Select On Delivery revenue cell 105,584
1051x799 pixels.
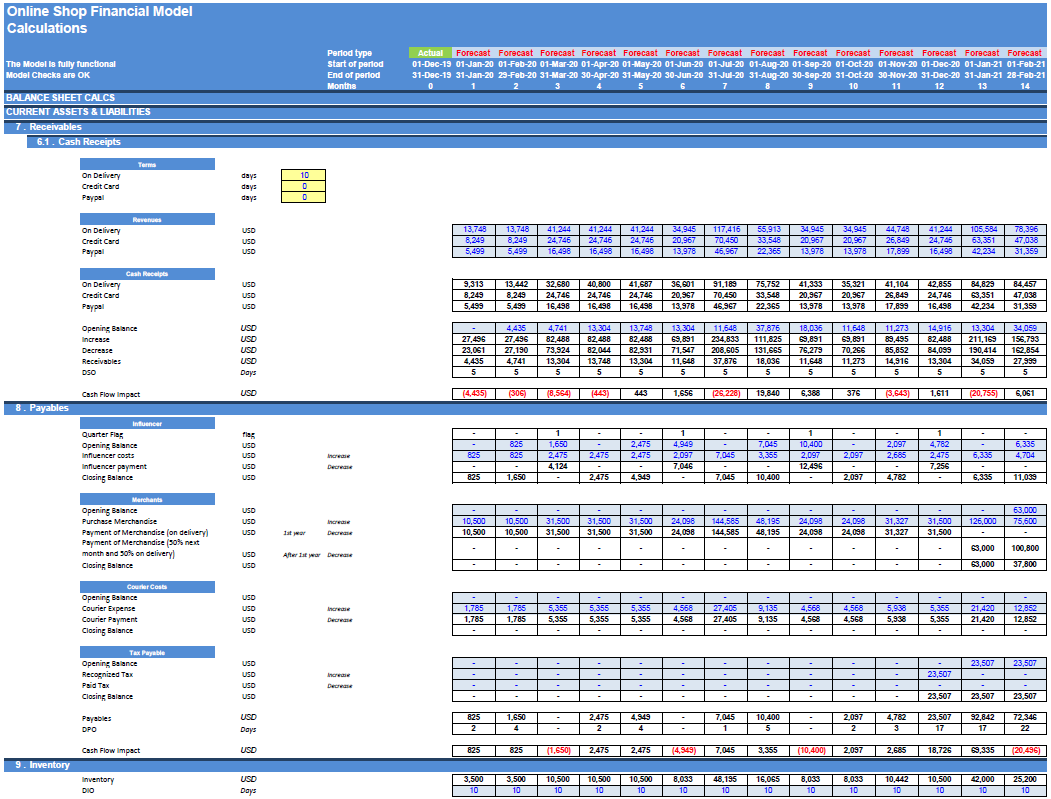pos(983,229)
